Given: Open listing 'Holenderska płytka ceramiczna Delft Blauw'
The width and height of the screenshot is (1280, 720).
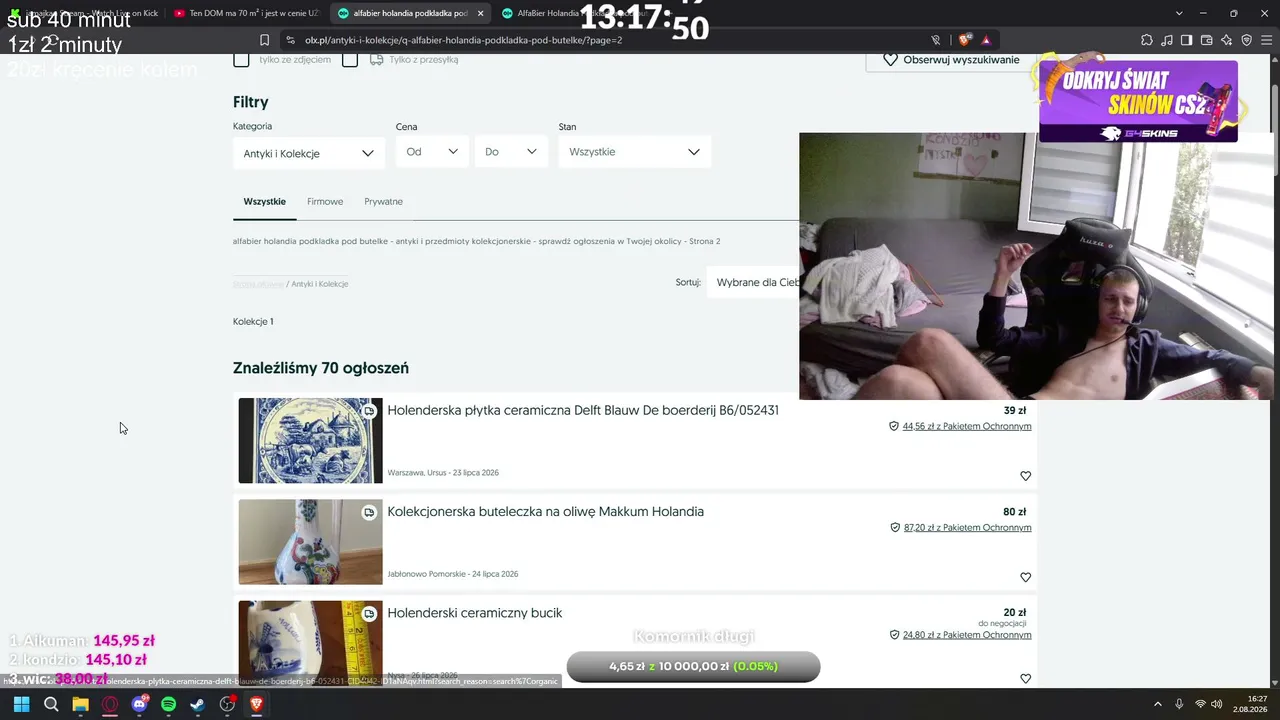Looking at the screenshot, I should [583, 411].
